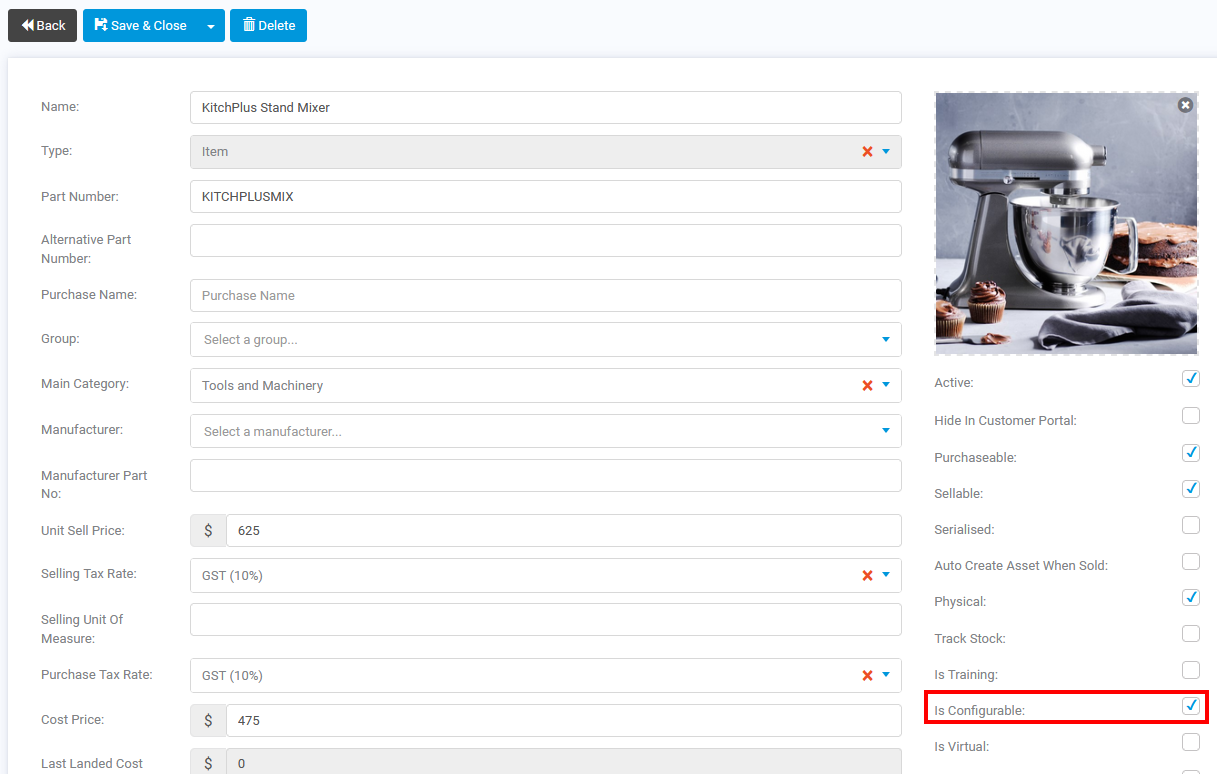Screen dimensions: 1217x774
Task: Clear the Selling Tax Rate selection
Action: pos(867,576)
